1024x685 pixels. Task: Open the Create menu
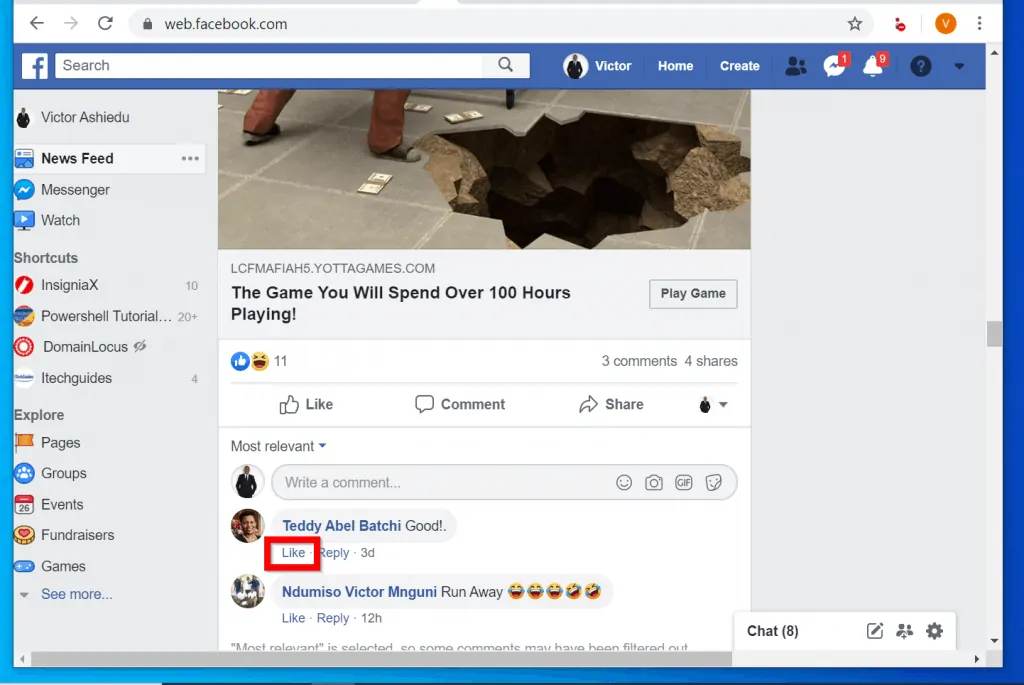click(x=739, y=65)
